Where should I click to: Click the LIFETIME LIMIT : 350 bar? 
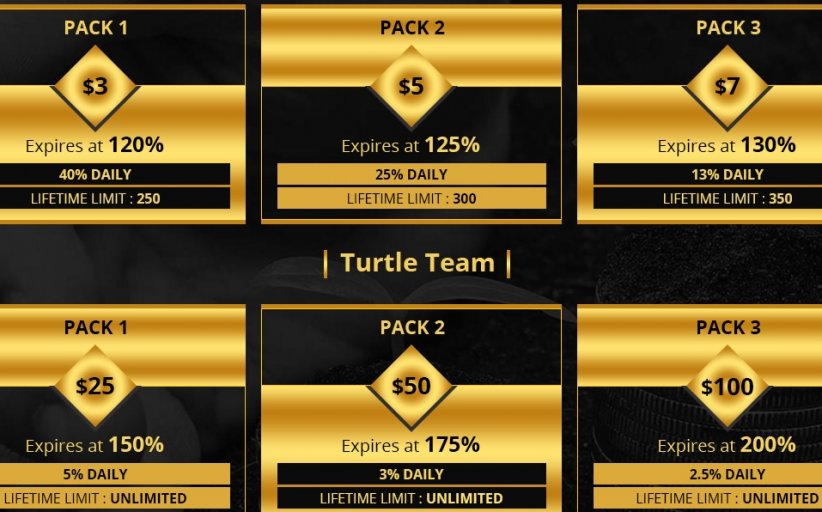727,198
